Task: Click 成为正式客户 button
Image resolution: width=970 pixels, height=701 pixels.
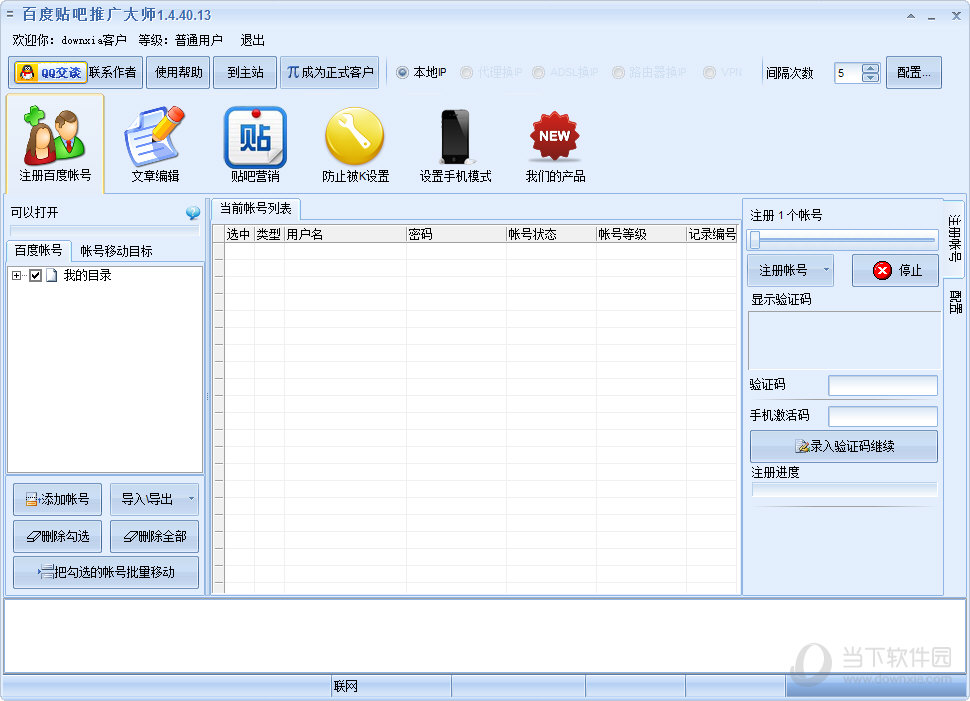Action: [x=330, y=72]
